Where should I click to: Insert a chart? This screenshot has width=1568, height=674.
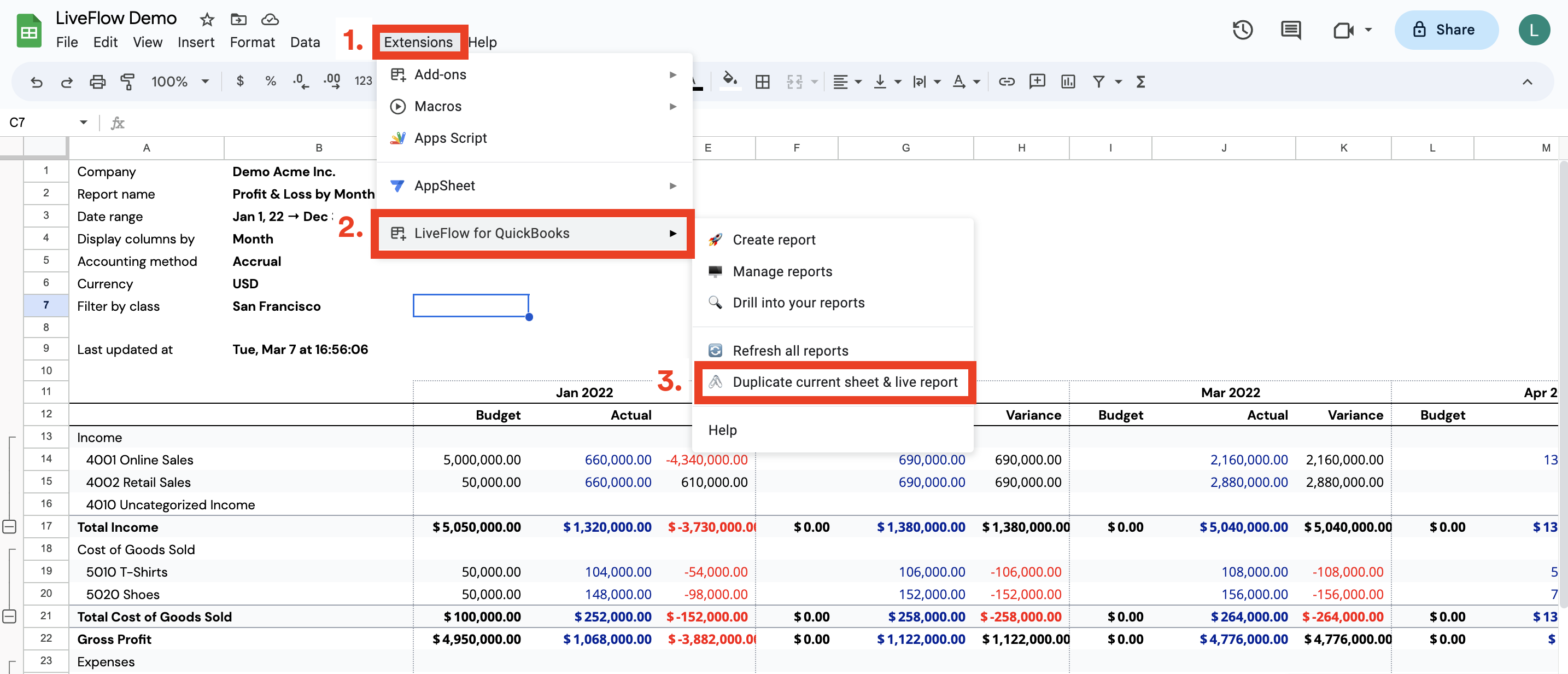[x=1068, y=82]
